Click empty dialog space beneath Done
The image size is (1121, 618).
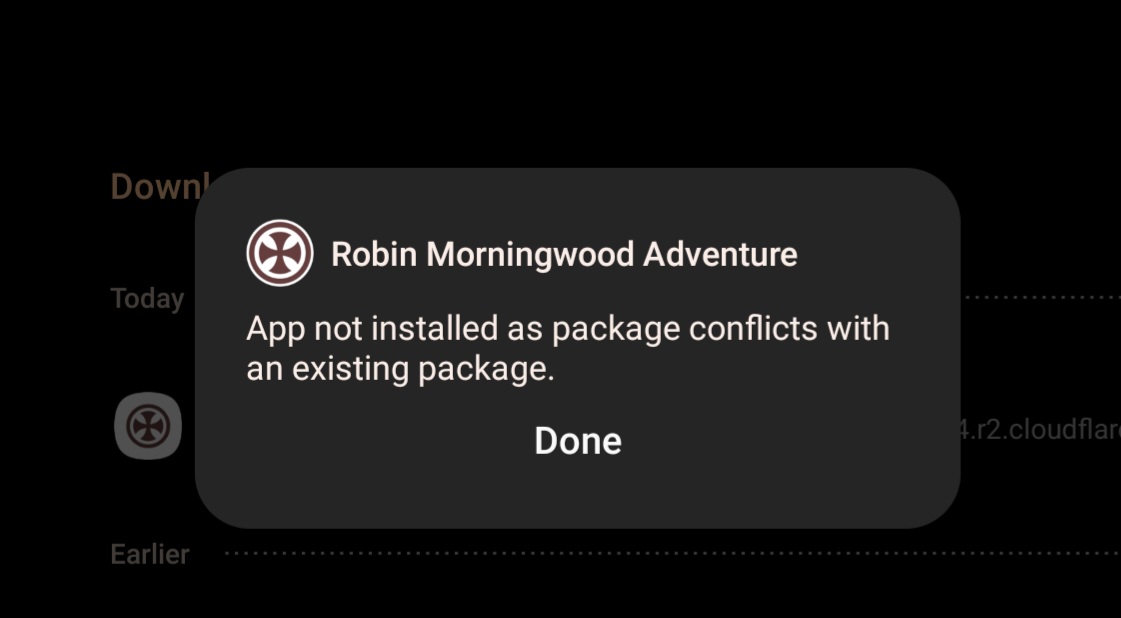click(578, 495)
